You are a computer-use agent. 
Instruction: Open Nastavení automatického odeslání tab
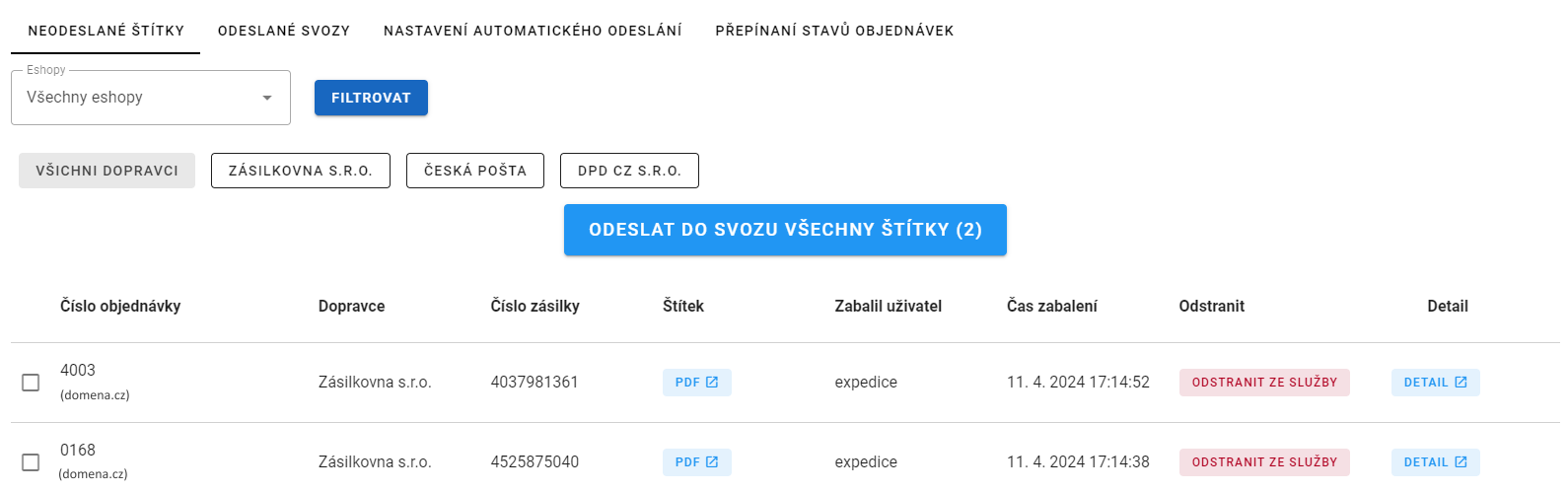pyautogui.click(x=533, y=31)
